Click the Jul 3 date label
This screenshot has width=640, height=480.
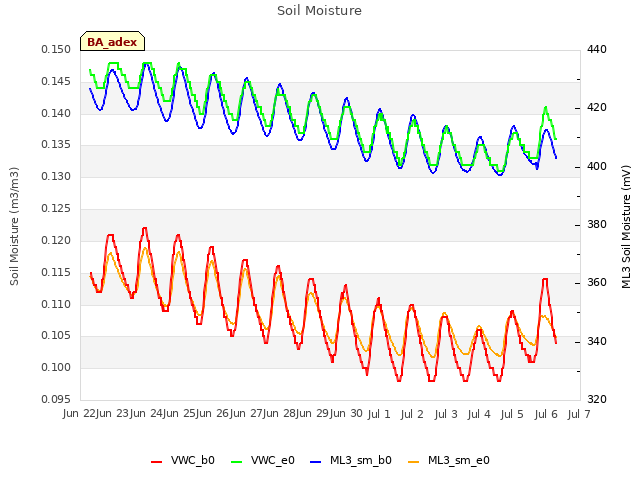446,414
